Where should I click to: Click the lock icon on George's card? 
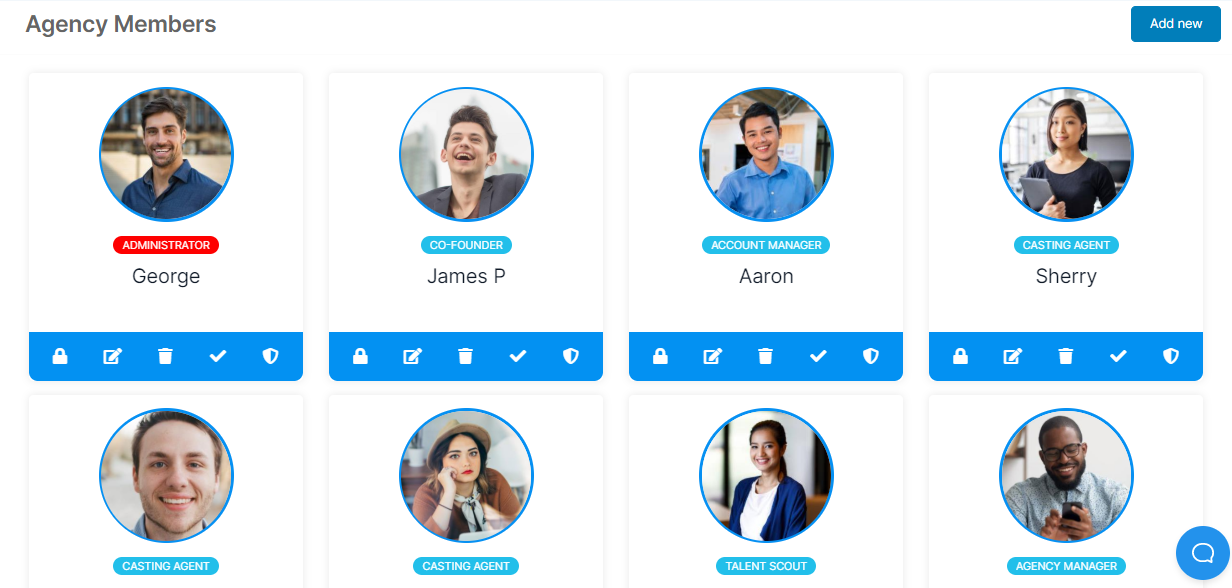point(60,356)
